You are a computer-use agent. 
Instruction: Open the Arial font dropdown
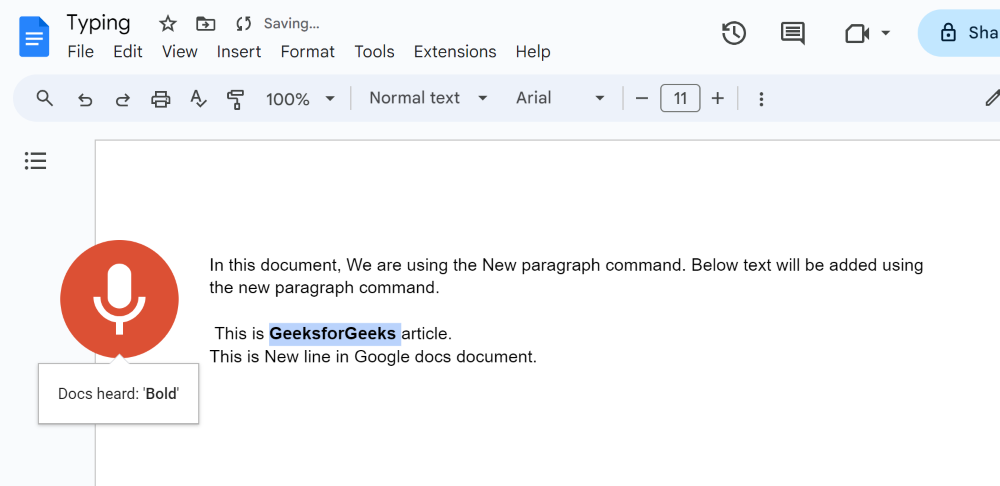coord(560,98)
